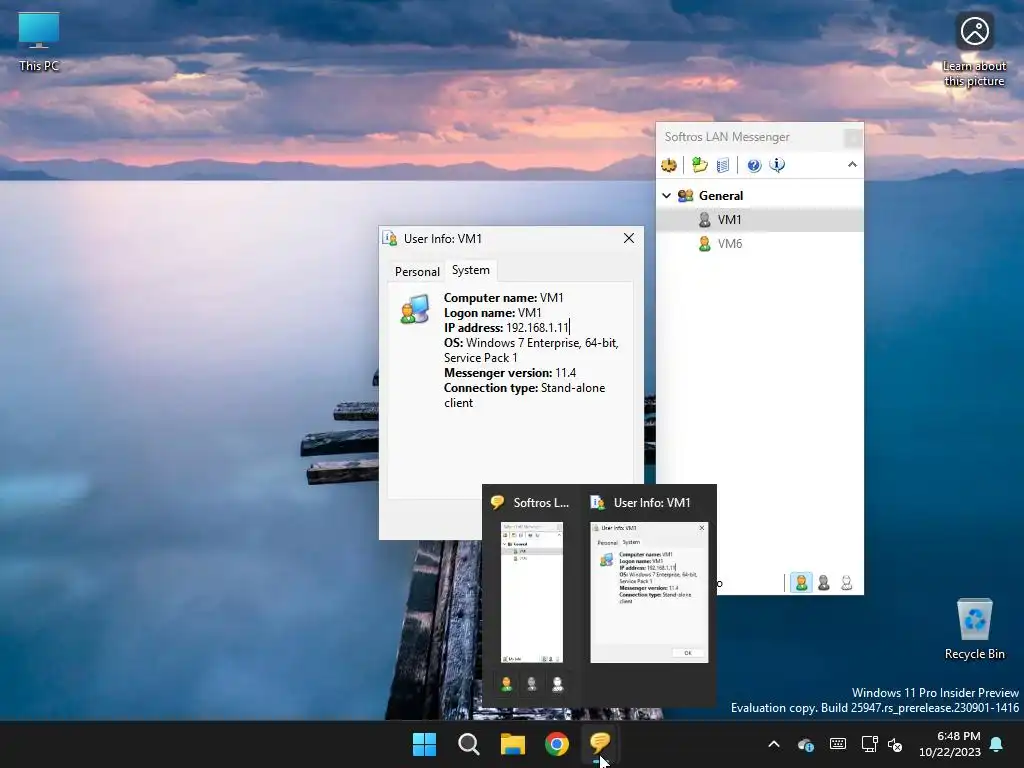
Task: Close the User Info: VM1 dialog
Action: tap(629, 238)
